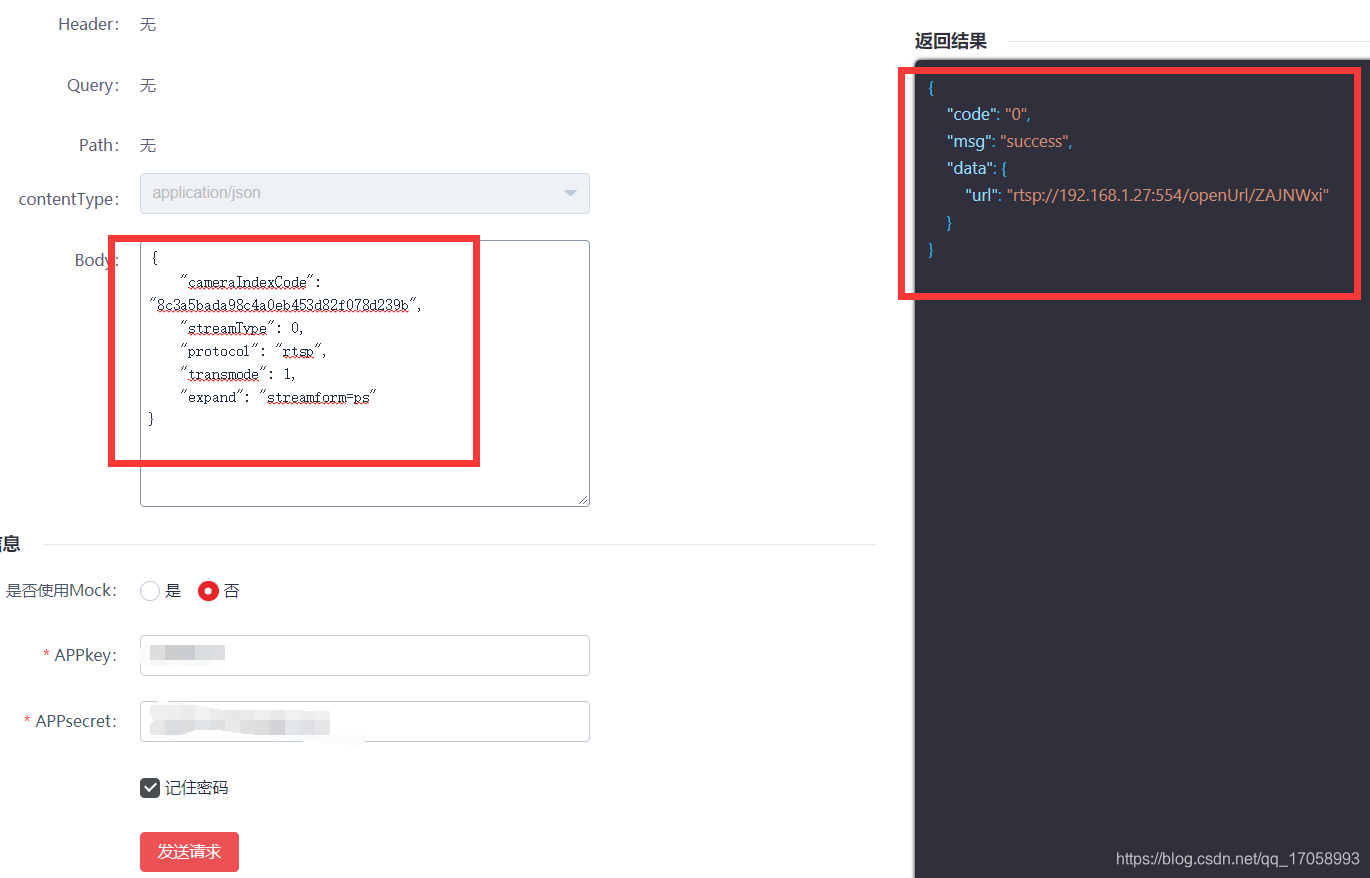1370x878 pixels.
Task: Click the textarea resize handle corner
Action: click(583, 499)
